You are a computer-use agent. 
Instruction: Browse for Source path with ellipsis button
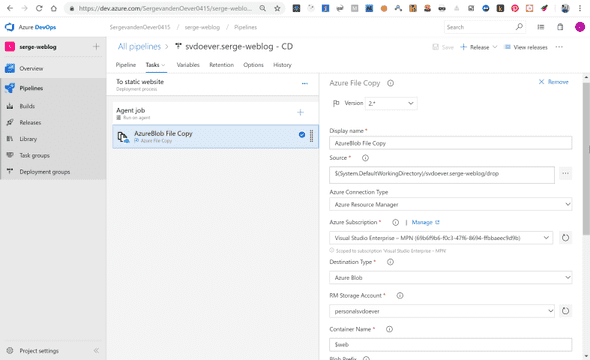click(x=565, y=173)
